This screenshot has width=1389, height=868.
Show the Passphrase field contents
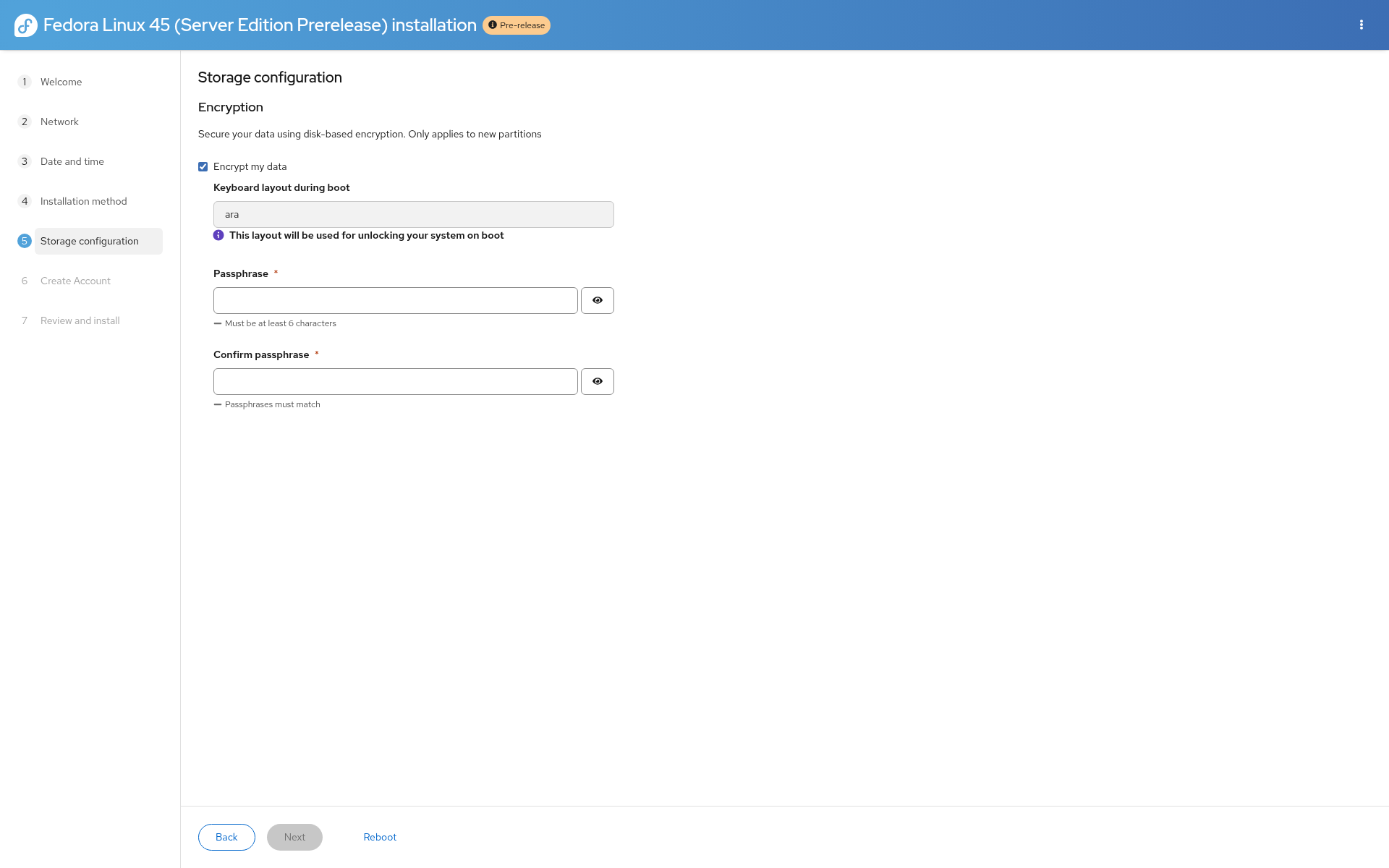pos(598,301)
